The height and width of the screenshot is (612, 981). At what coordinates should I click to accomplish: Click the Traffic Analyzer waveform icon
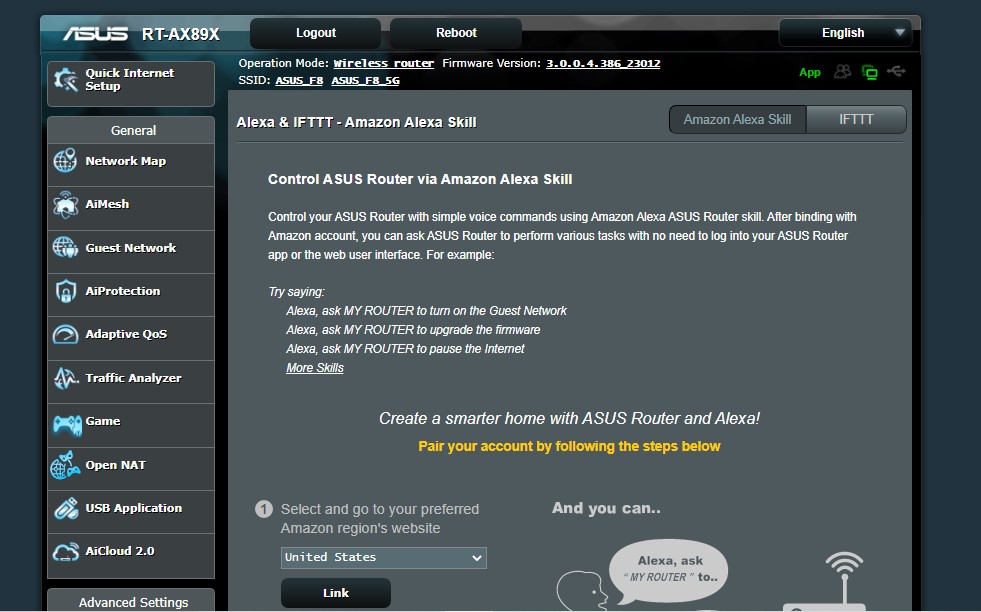66,378
